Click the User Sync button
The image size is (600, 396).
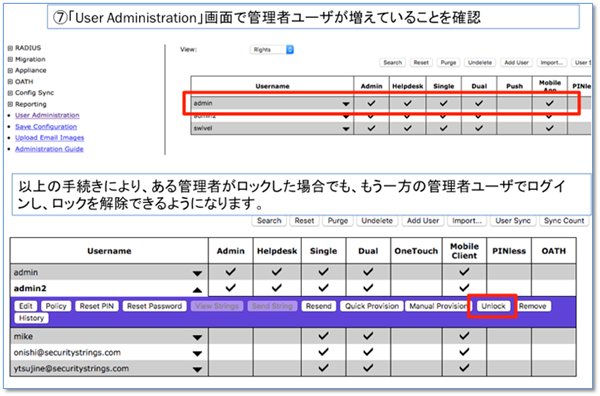(513, 221)
